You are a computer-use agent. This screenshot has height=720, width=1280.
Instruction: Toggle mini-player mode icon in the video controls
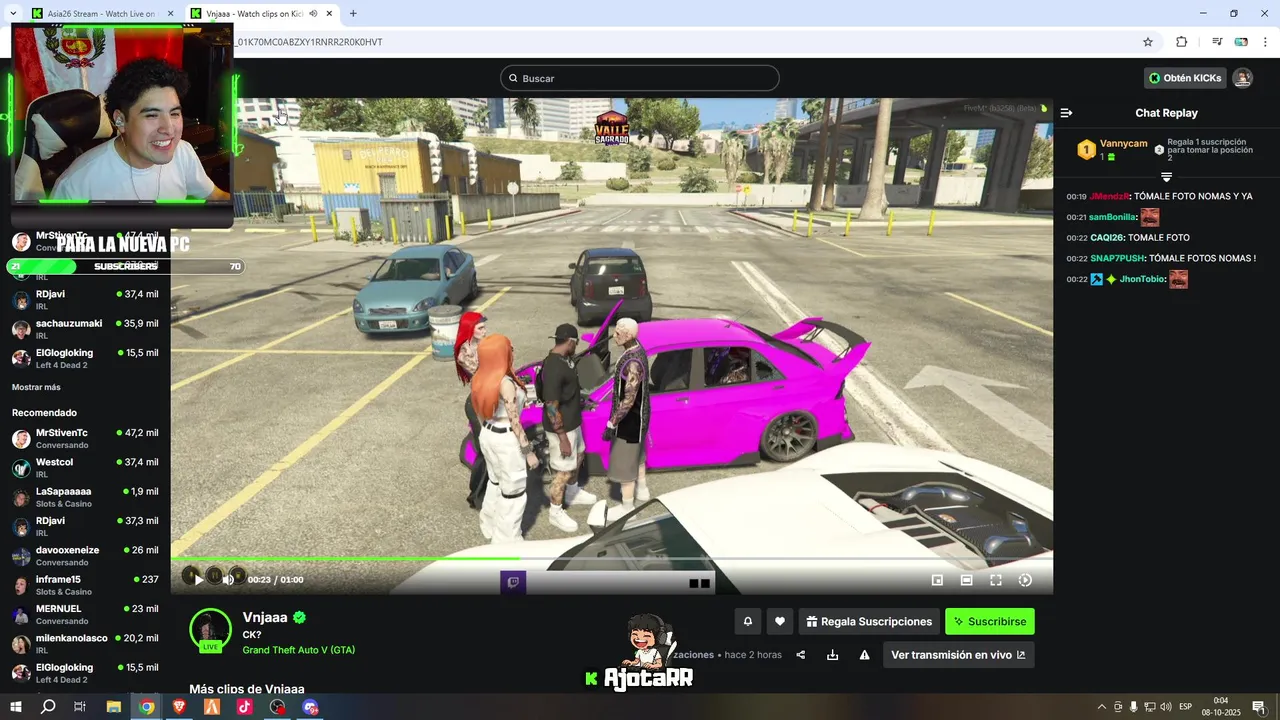click(937, 580)
